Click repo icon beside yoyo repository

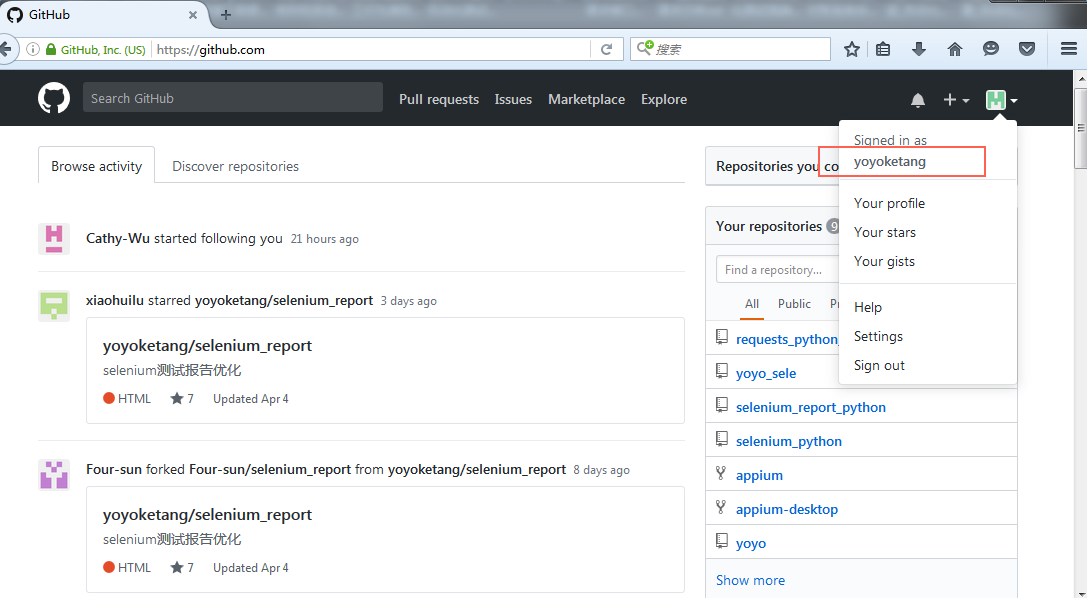click(722, 540)
